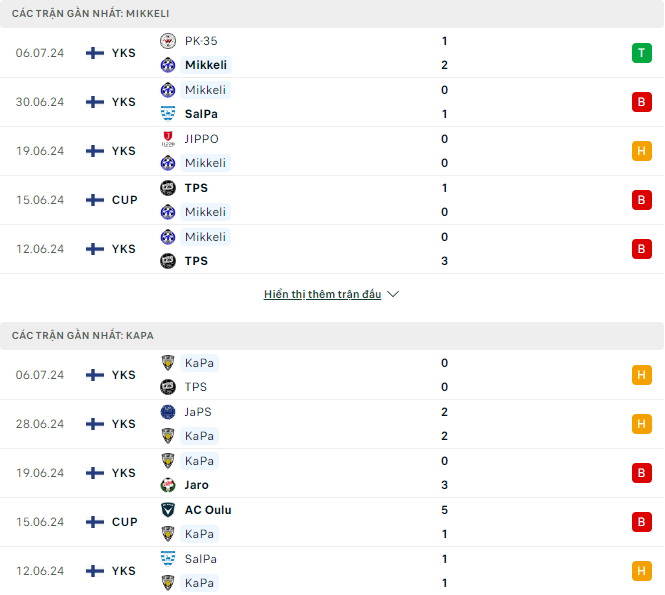Click the JaPS team logo

[x=168, y=412]
